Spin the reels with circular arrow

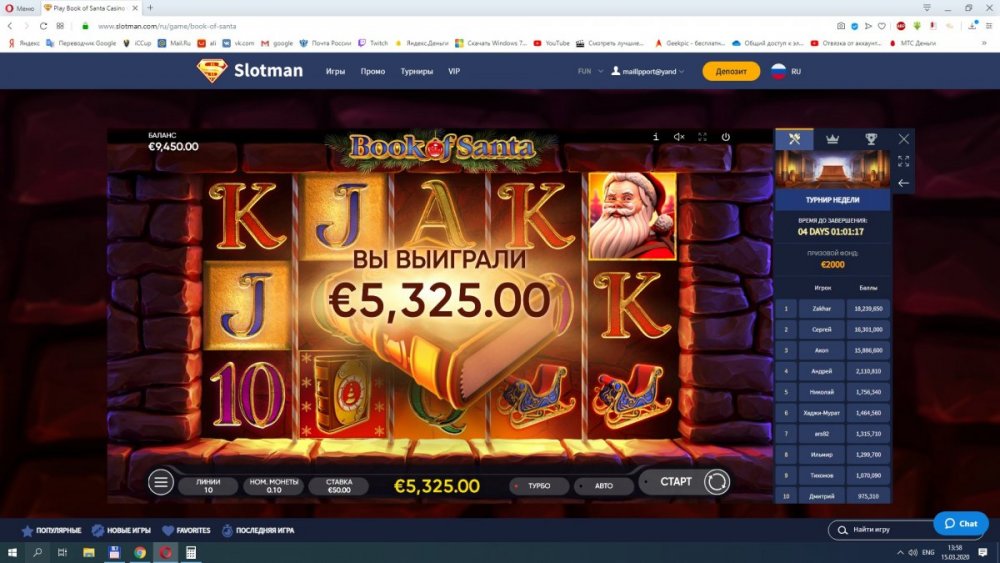coord(716,482)
